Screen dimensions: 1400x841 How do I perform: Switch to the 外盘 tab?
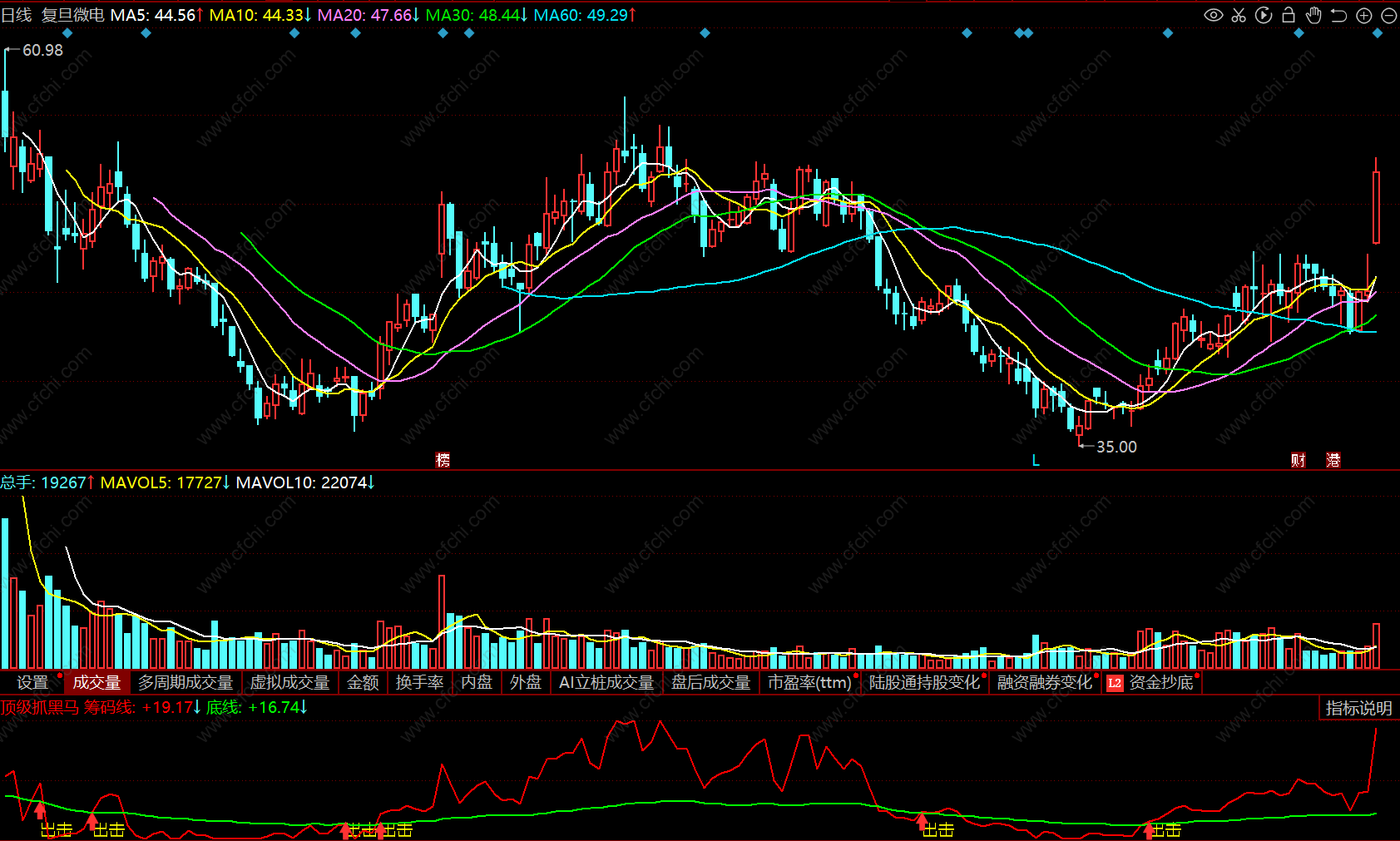(x=526, y=683)
